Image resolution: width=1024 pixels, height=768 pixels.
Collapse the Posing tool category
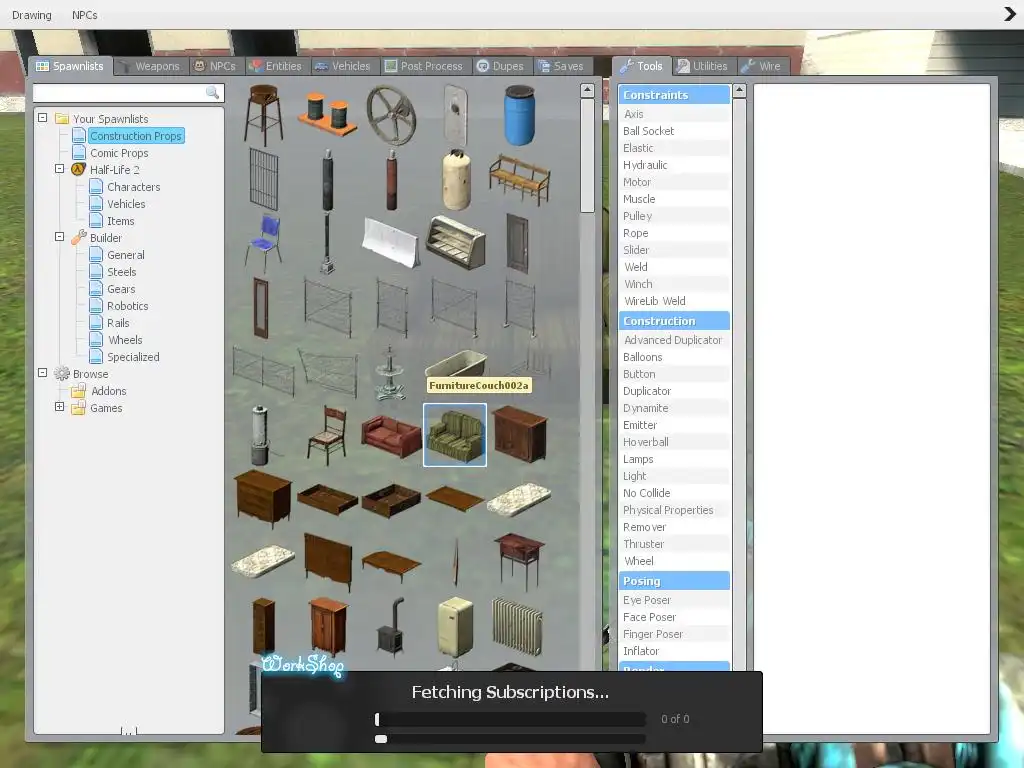click(674, 581)
